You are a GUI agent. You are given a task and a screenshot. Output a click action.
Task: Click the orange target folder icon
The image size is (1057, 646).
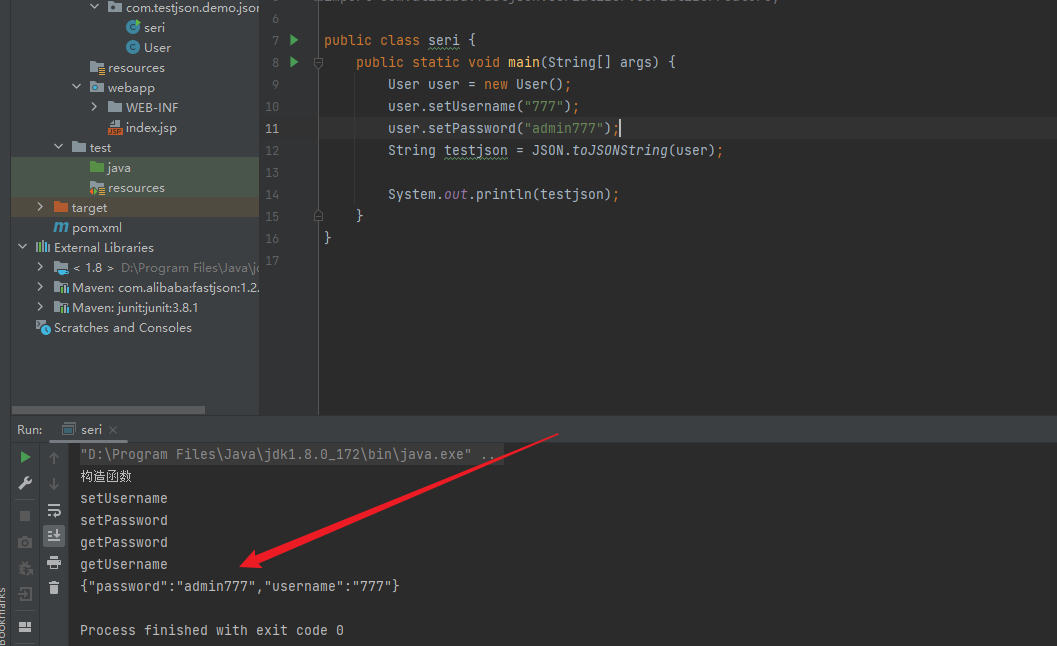point(61,207)
